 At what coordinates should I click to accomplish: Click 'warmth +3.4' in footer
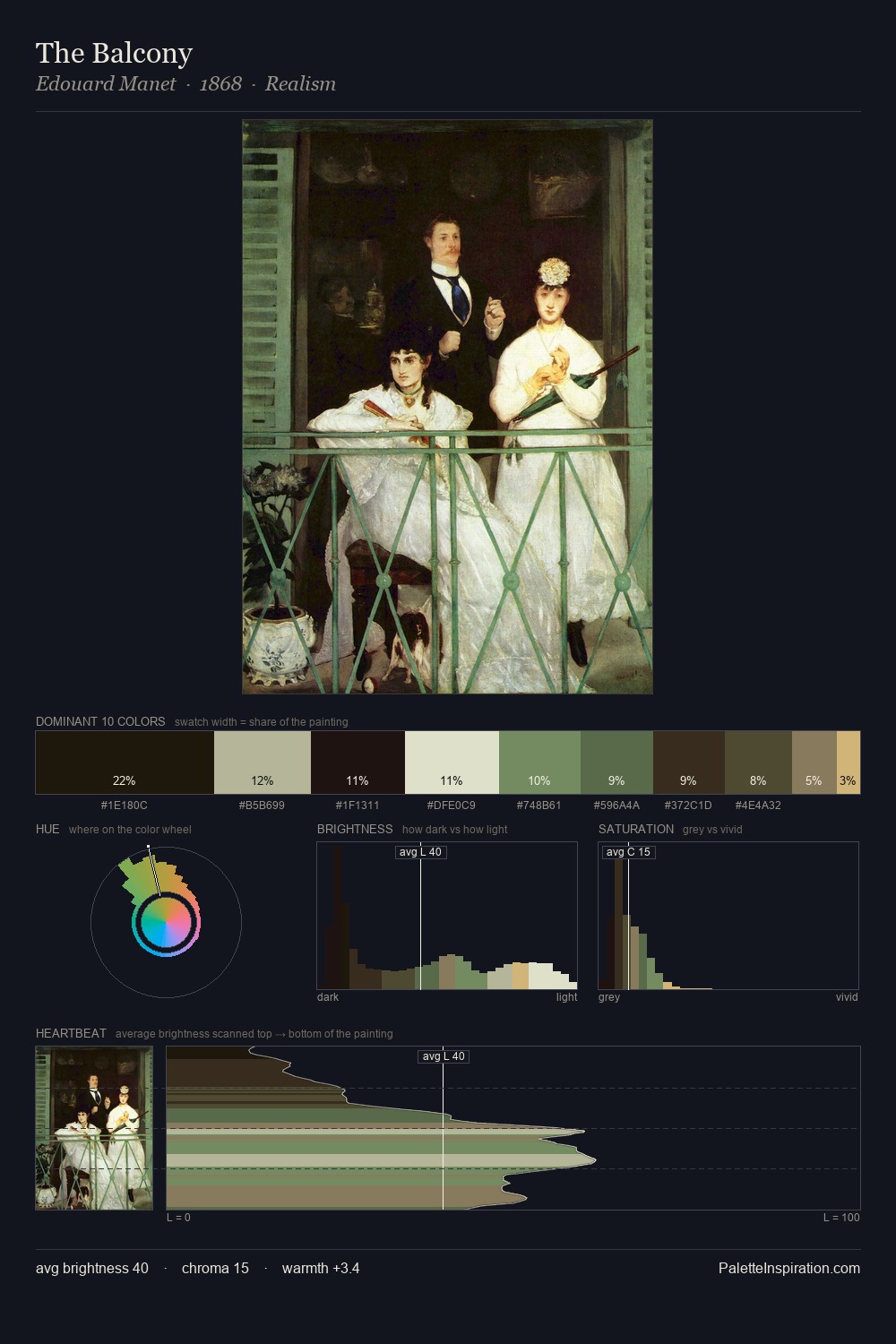pos(321,1268)
